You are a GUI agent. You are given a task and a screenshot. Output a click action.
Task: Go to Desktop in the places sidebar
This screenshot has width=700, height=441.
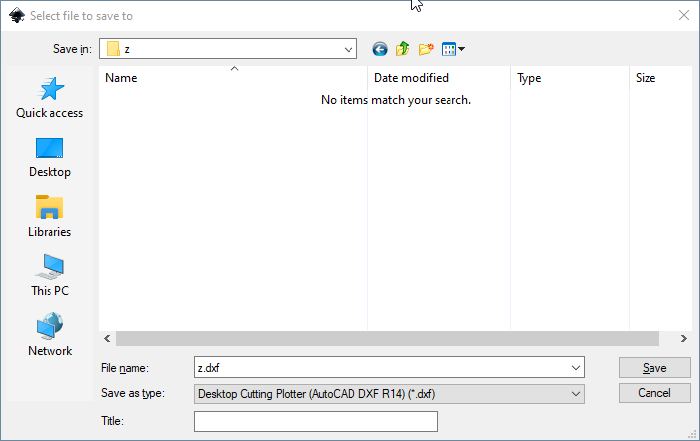50,158
